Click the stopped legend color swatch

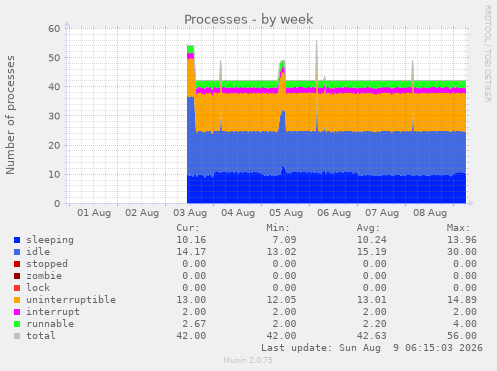[17, 264]
